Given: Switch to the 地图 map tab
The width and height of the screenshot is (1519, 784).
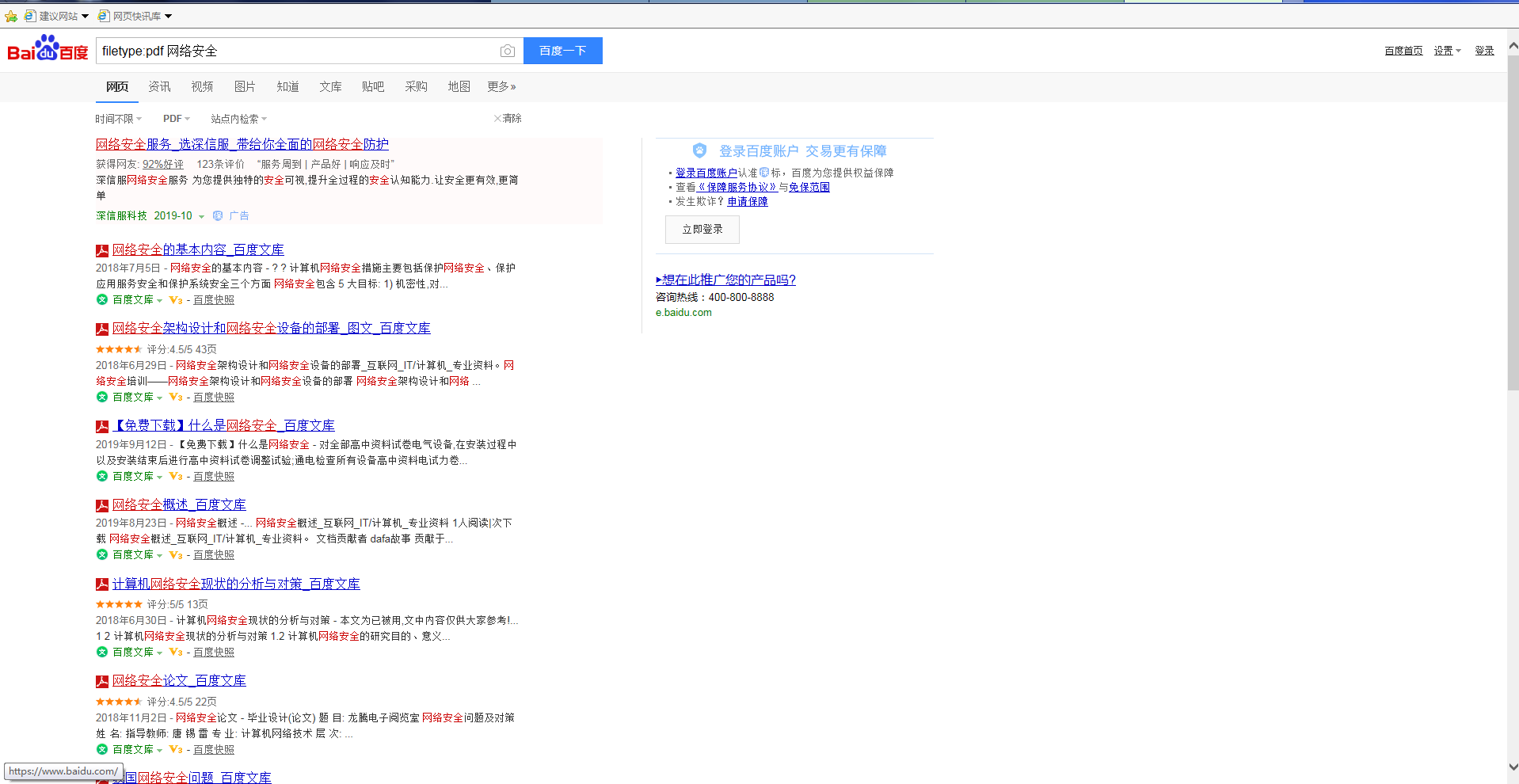Looking at the screenshot, I should pos(459,86).
